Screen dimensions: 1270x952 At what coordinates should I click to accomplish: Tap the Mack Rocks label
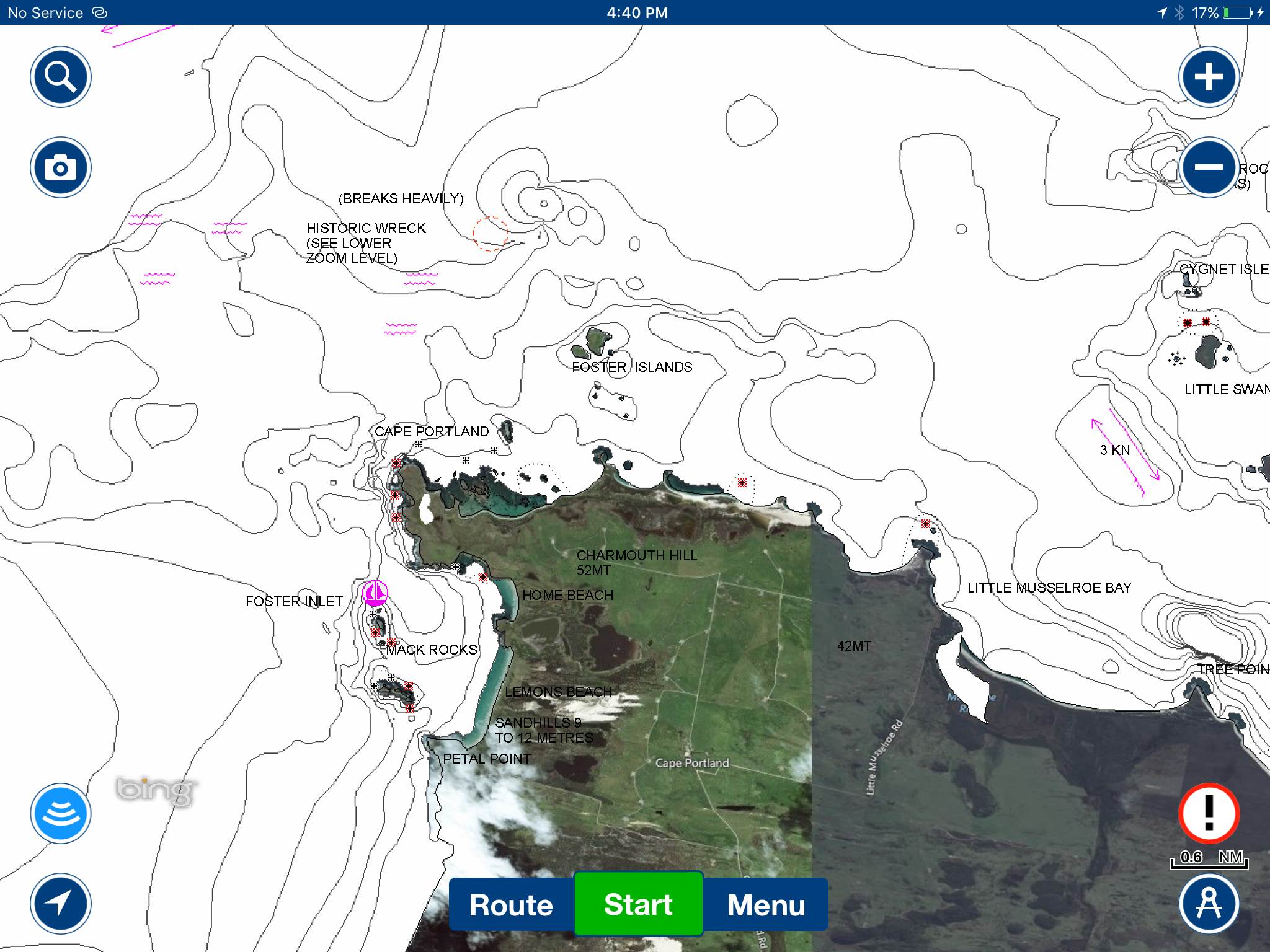tap(432, 650)
